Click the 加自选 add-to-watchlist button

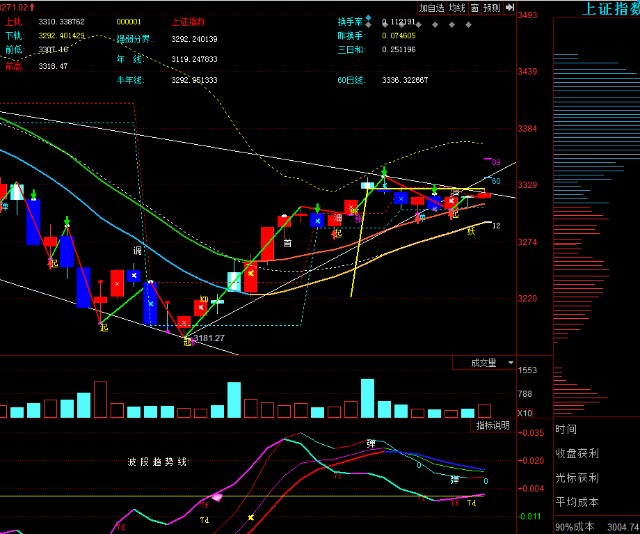click(432, 8)
